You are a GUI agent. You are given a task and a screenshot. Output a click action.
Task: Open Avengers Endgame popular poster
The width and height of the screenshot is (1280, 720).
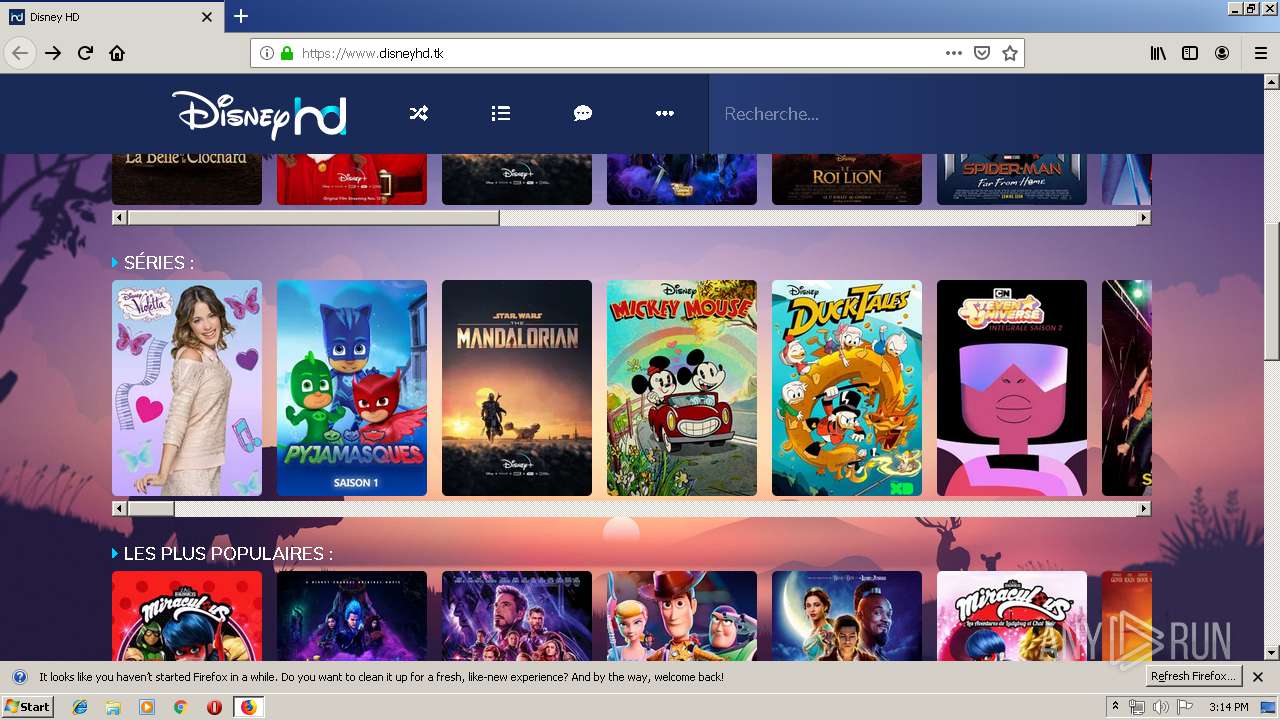point(517,615)
